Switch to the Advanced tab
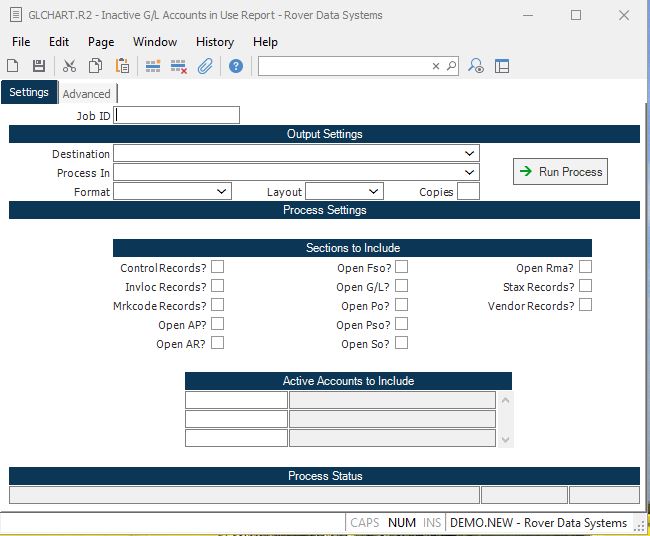This screenshot has width=650, height=536. coord(87,94)
